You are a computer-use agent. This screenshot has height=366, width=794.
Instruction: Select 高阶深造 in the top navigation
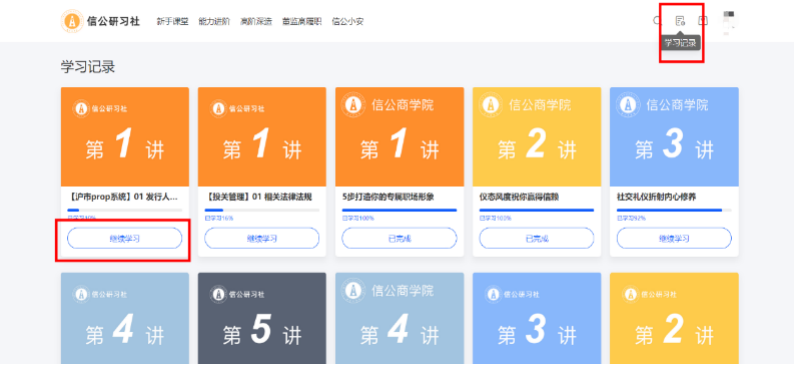pyautogui.click(x=256, y=21)
